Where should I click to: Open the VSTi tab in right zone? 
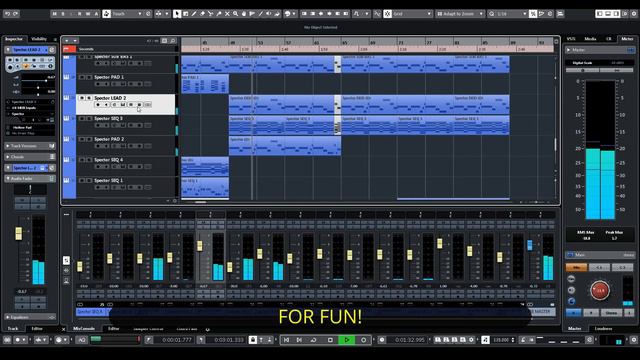571,39
